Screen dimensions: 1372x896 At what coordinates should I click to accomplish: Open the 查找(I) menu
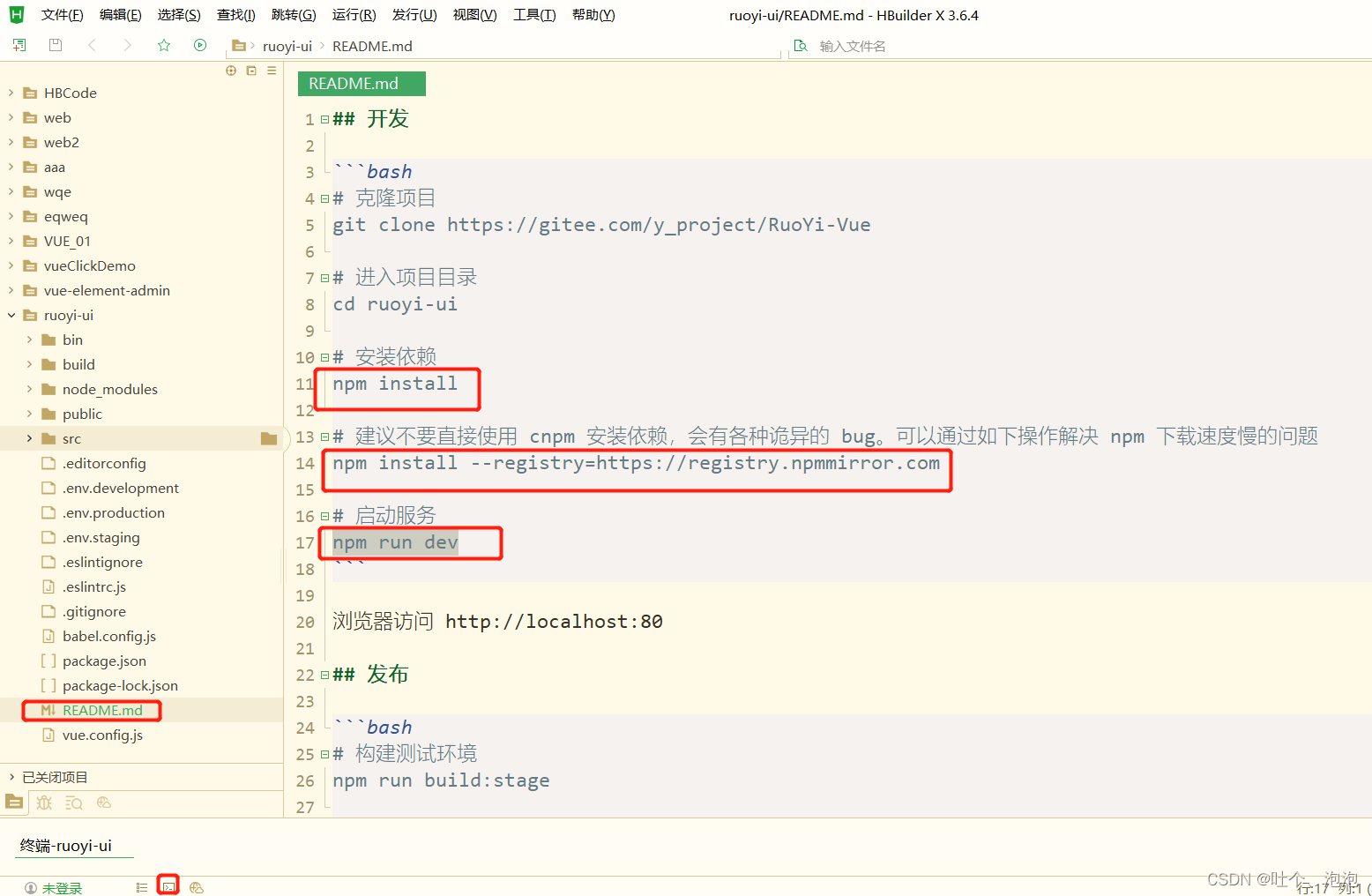[x=236, y=15]
